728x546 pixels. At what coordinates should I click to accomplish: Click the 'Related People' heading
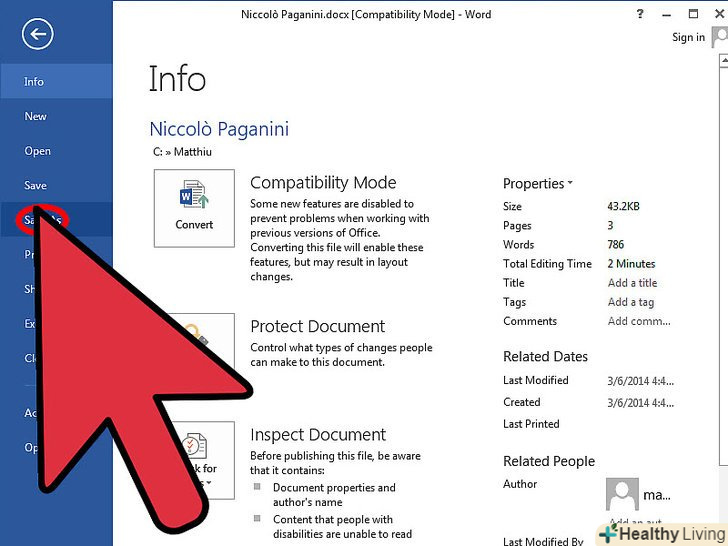click(x=549, y=461)
